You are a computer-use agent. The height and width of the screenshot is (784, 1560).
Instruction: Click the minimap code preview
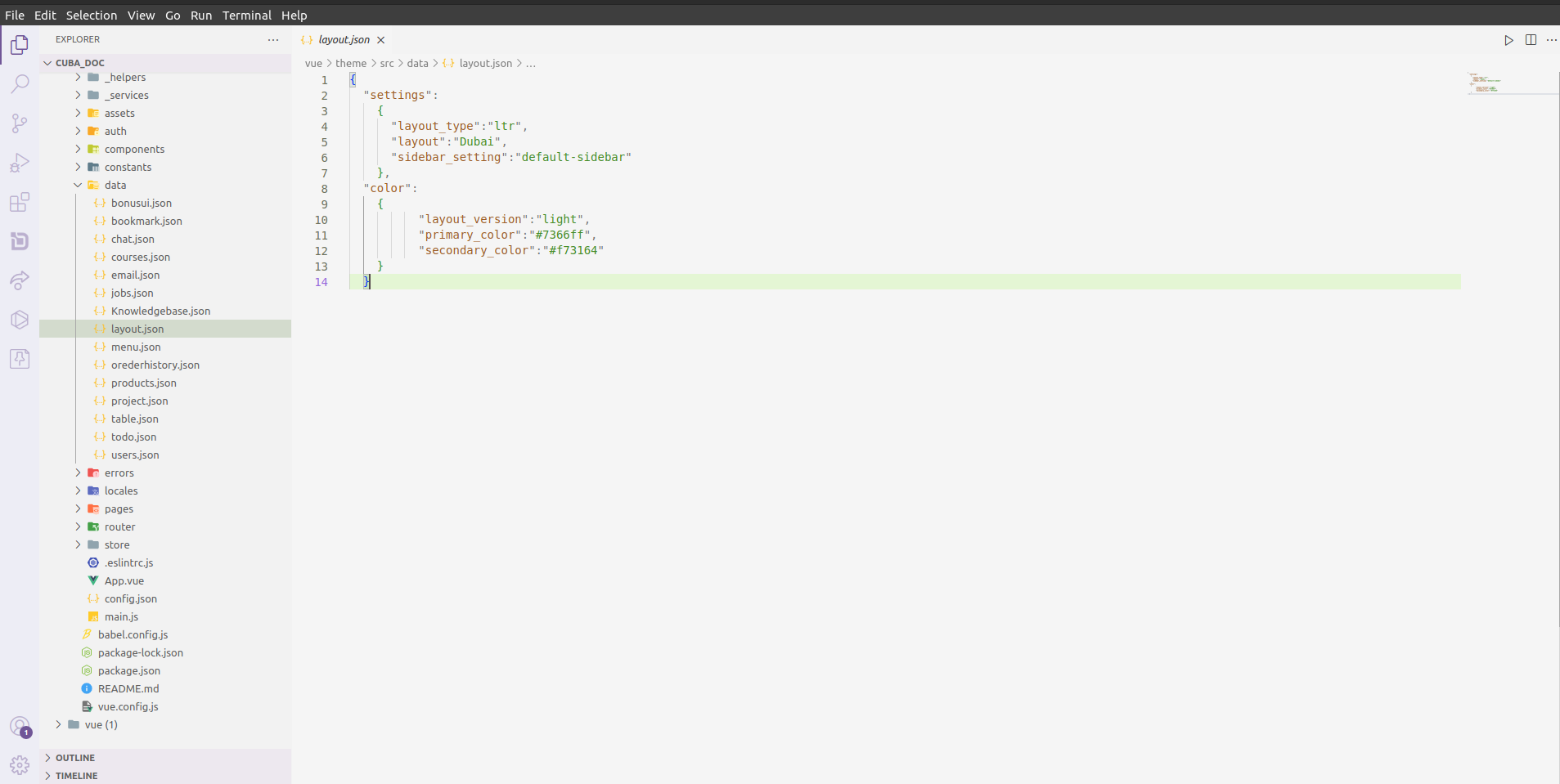(x=1486, y=83)
